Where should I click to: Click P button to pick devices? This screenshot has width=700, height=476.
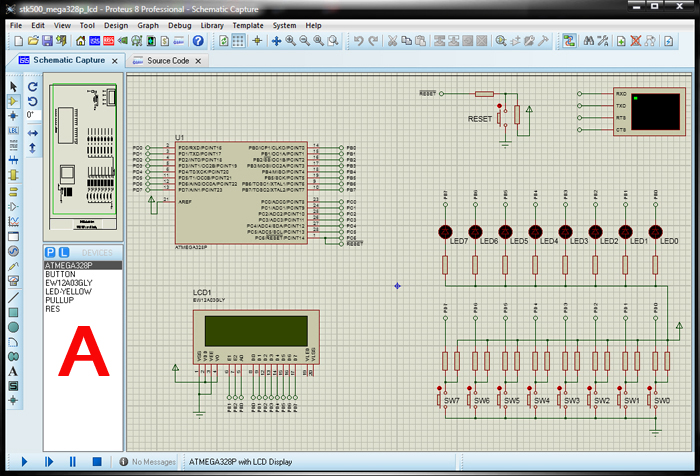pyautogui.click(x=50, y=252)
